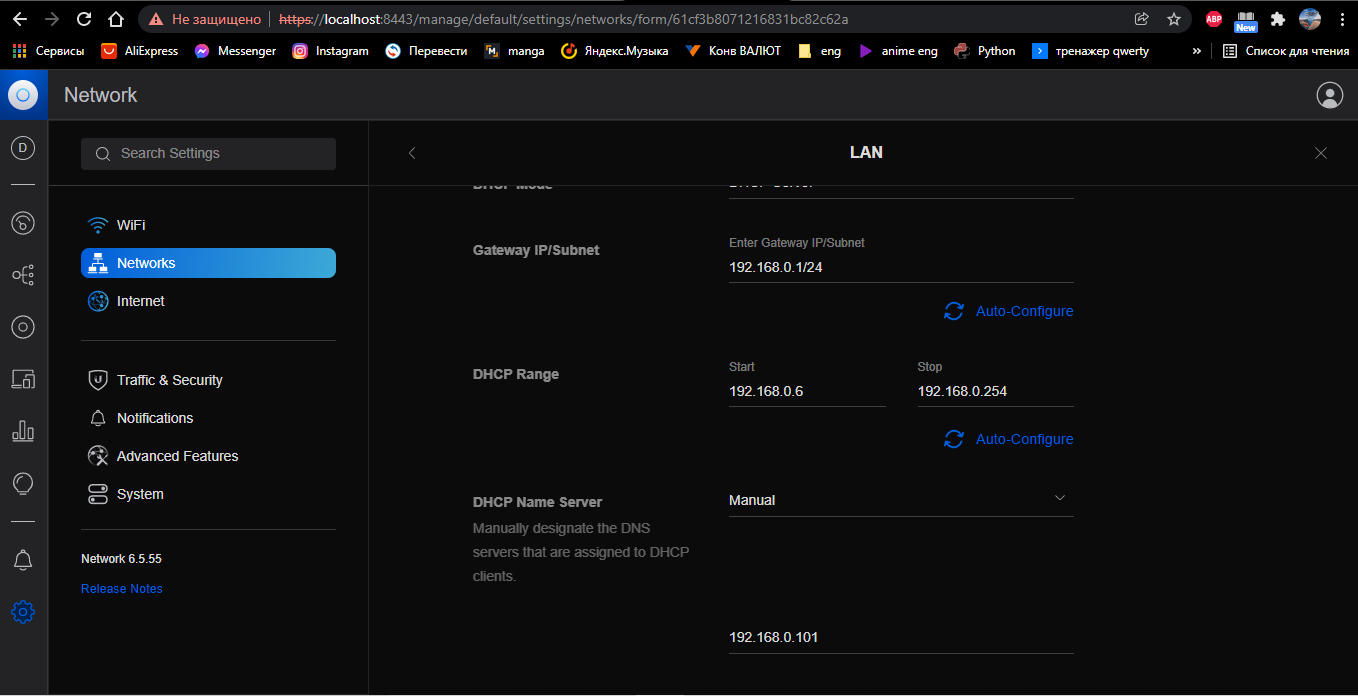Open Advanced Features settings section
The image size is (1358, 696).
click(177, 456)
